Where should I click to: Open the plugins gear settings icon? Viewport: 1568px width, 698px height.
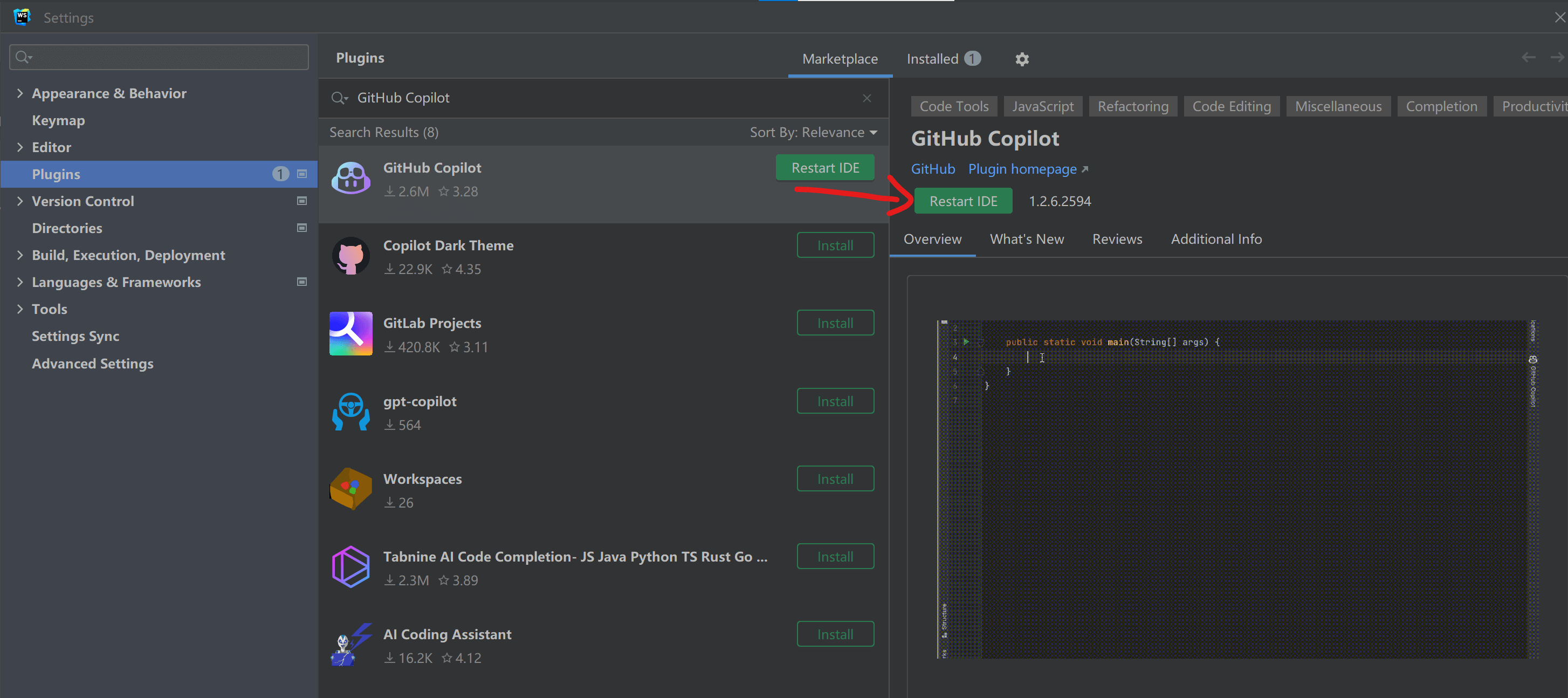click(x=1022, y=59)
